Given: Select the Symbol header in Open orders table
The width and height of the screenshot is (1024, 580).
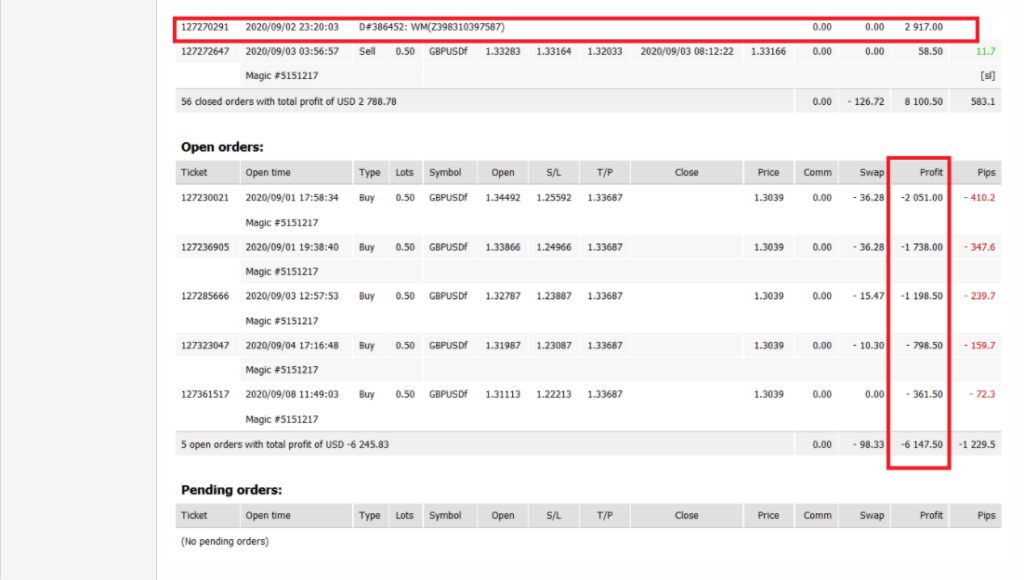Looking at the screenshot, I should 445,172.
